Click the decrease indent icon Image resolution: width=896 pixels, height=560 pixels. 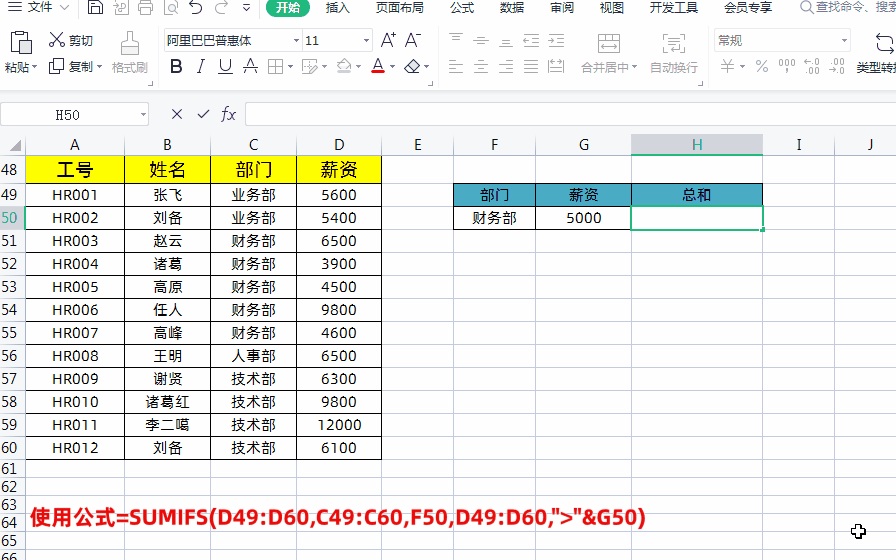tap(531, 40)
